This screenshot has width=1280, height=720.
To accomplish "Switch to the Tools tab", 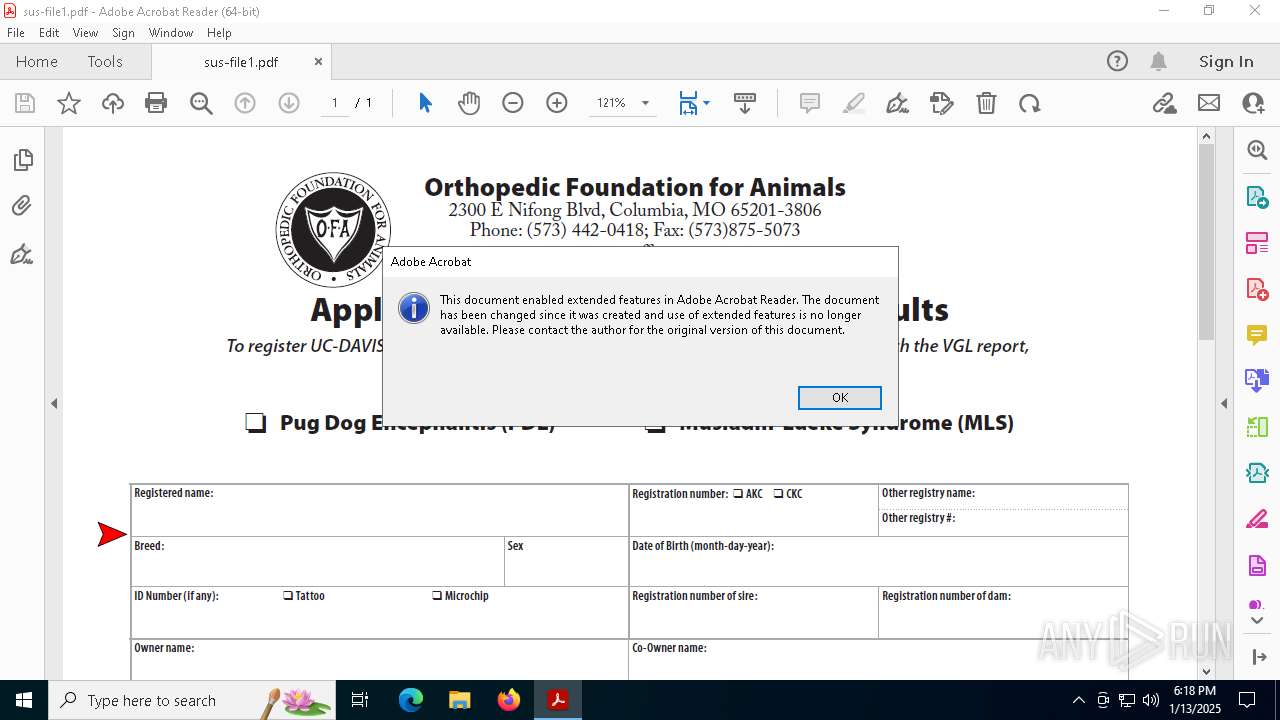I will point(105,62).
